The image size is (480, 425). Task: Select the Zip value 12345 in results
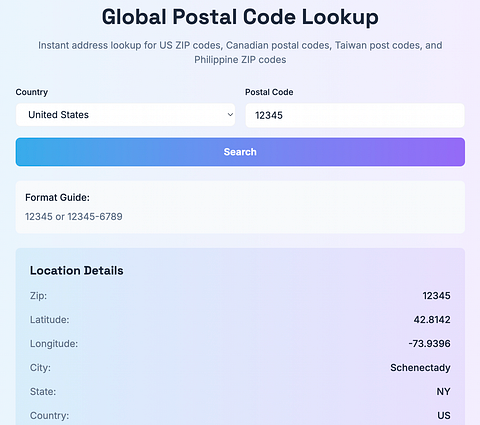click(436, 296)
